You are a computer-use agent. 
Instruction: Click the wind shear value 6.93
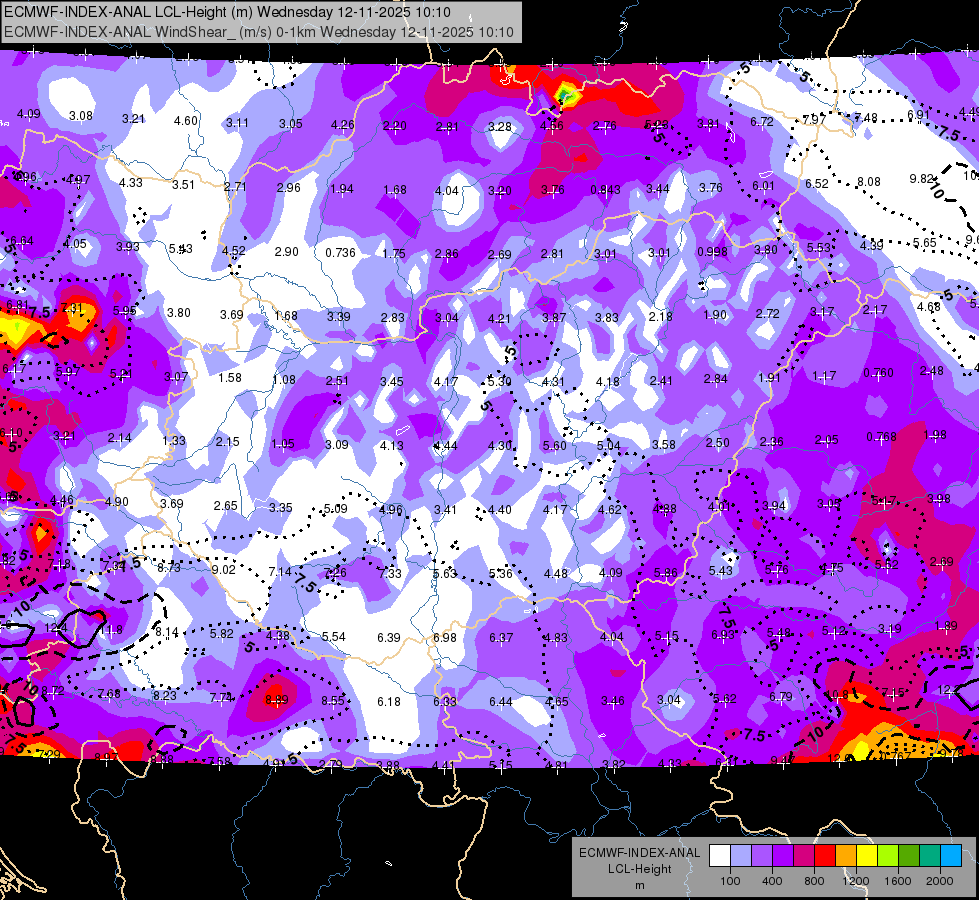click(723, 635)
